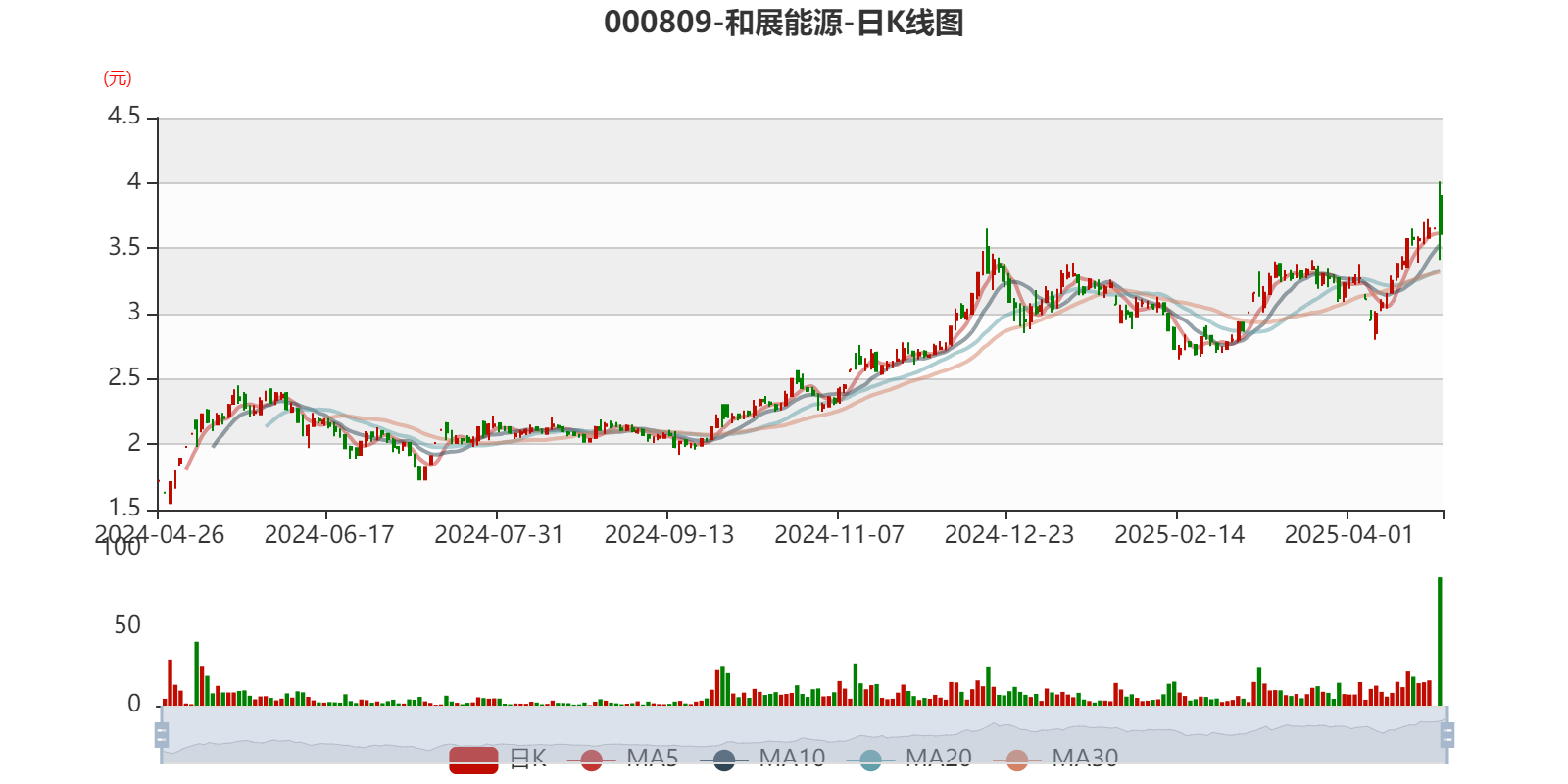This screenshot has height=784, width=1568.
Task: Toggle the MA10 line legend item
Action: point(763,759)
